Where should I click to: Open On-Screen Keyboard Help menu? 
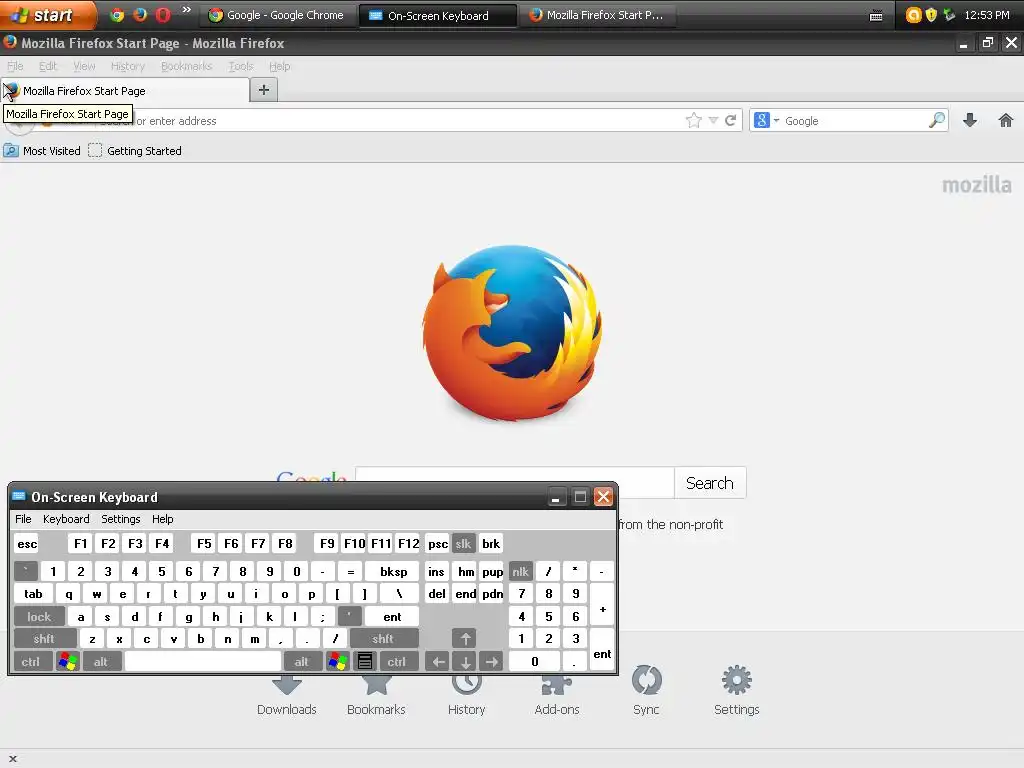pos(163,519)
